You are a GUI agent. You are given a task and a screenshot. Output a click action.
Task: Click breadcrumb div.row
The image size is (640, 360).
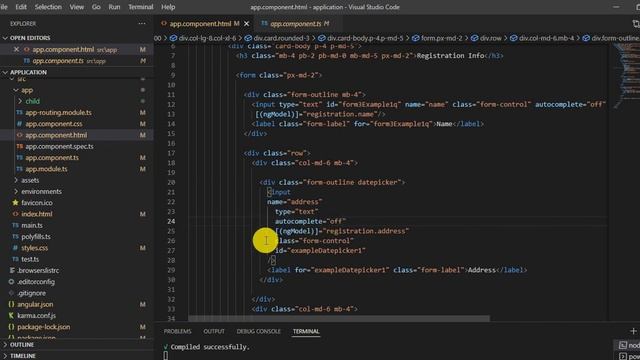coord(491,38)
